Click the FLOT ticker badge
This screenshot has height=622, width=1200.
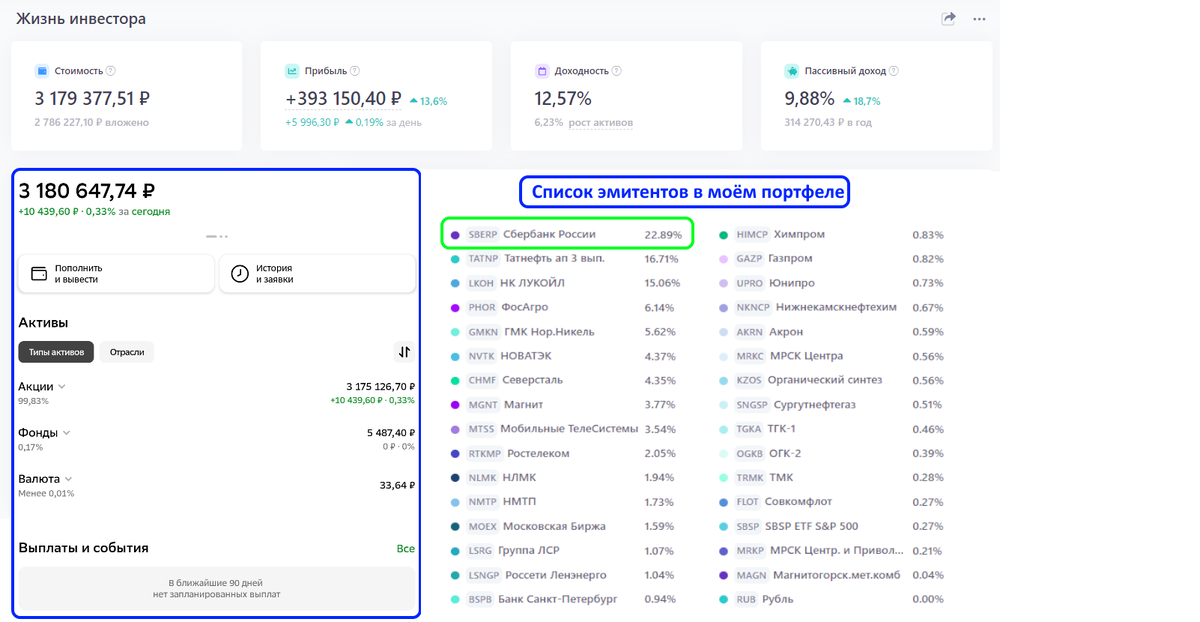(x=748, y=502)
